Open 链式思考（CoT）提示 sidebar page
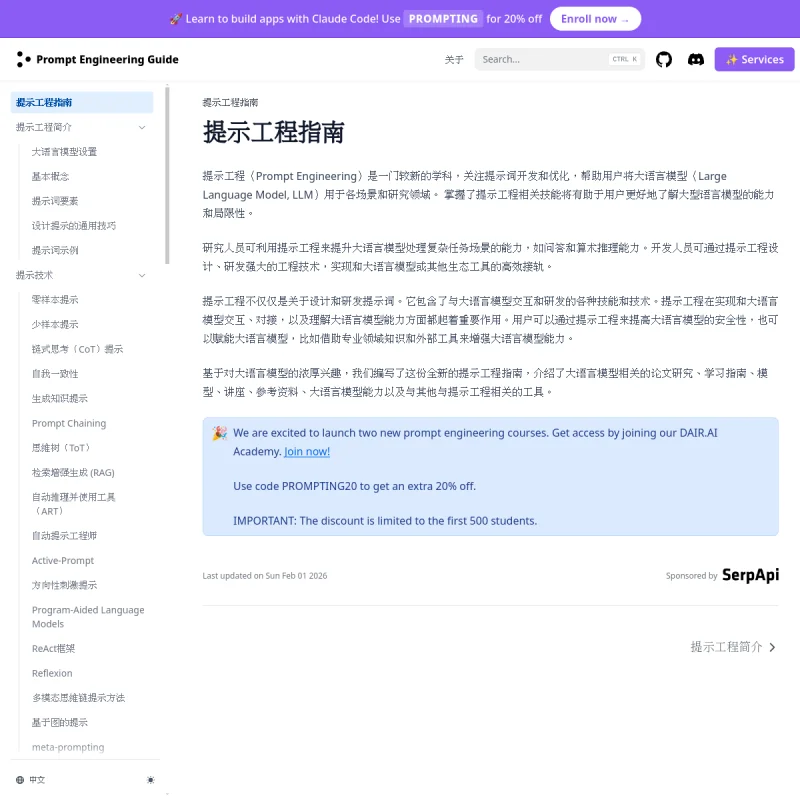The width and height of the screenshot is (800, 800). pyautogui.click(x=78, y=349)
